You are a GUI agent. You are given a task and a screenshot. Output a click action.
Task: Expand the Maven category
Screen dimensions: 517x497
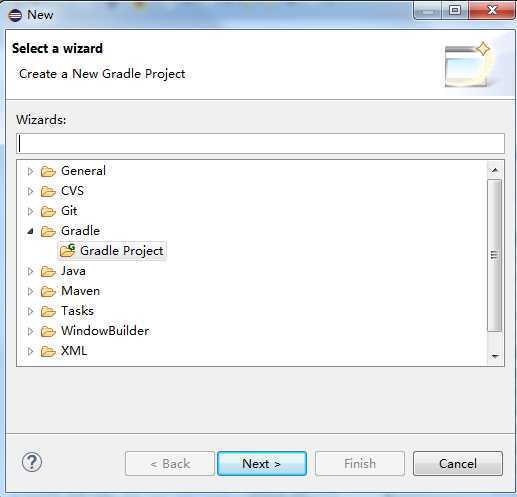coord(30,291)
